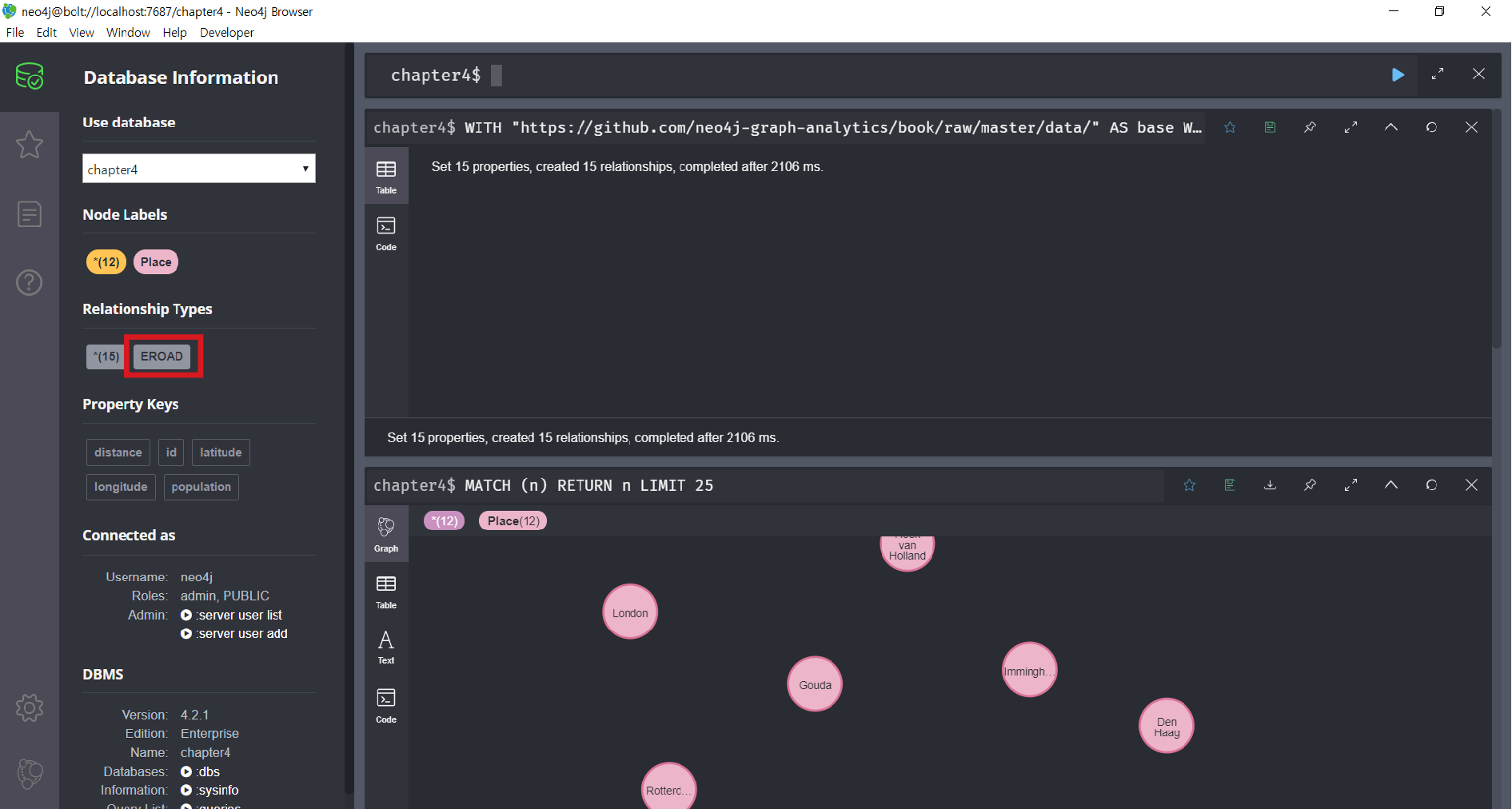Select Table view in the WITH query frame
The image size is (1512, 809).
coord(386,177)
